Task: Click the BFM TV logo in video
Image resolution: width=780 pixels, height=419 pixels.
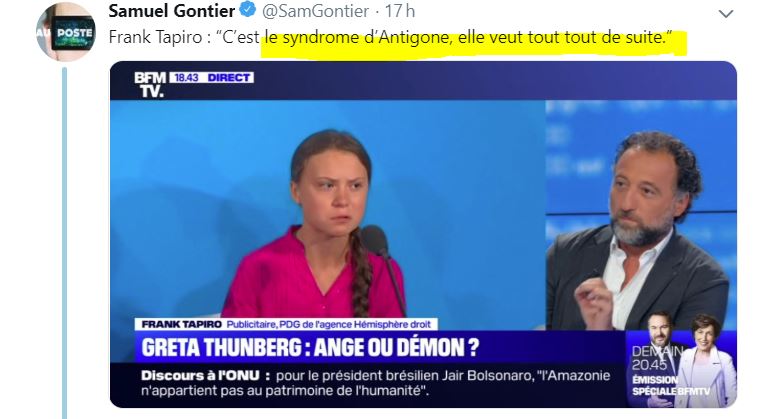Action: (x=150, y=84)
